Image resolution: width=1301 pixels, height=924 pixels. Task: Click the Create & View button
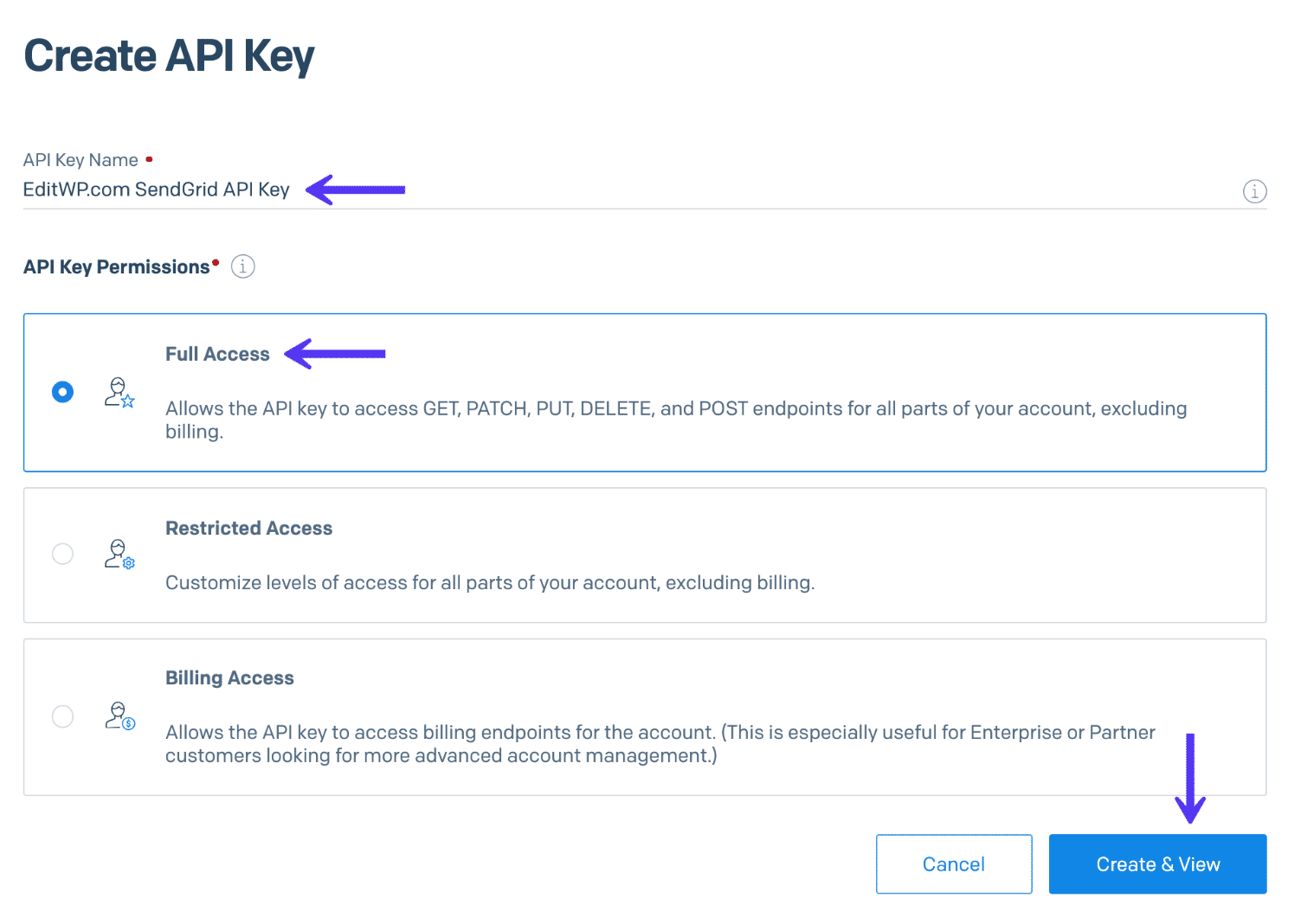pyautogui.click(x=1157, y=863)
